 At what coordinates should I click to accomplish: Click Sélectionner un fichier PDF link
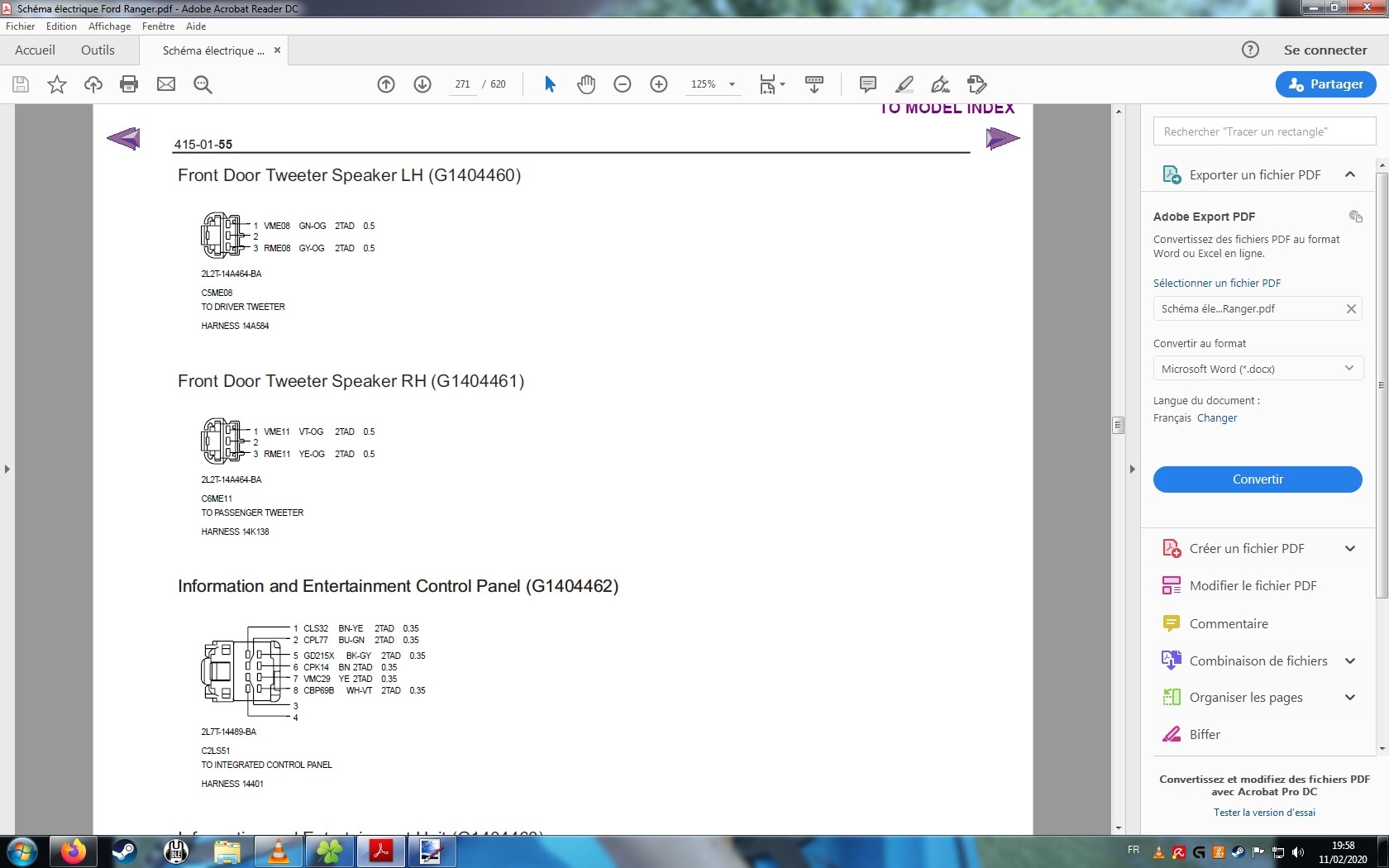tap(1217, 283)
